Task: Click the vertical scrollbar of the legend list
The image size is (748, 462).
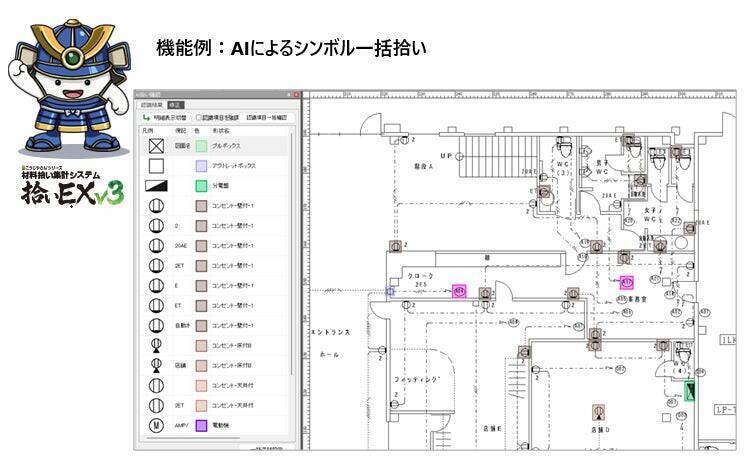Action: pyautogui.click(x=291, y=253)
